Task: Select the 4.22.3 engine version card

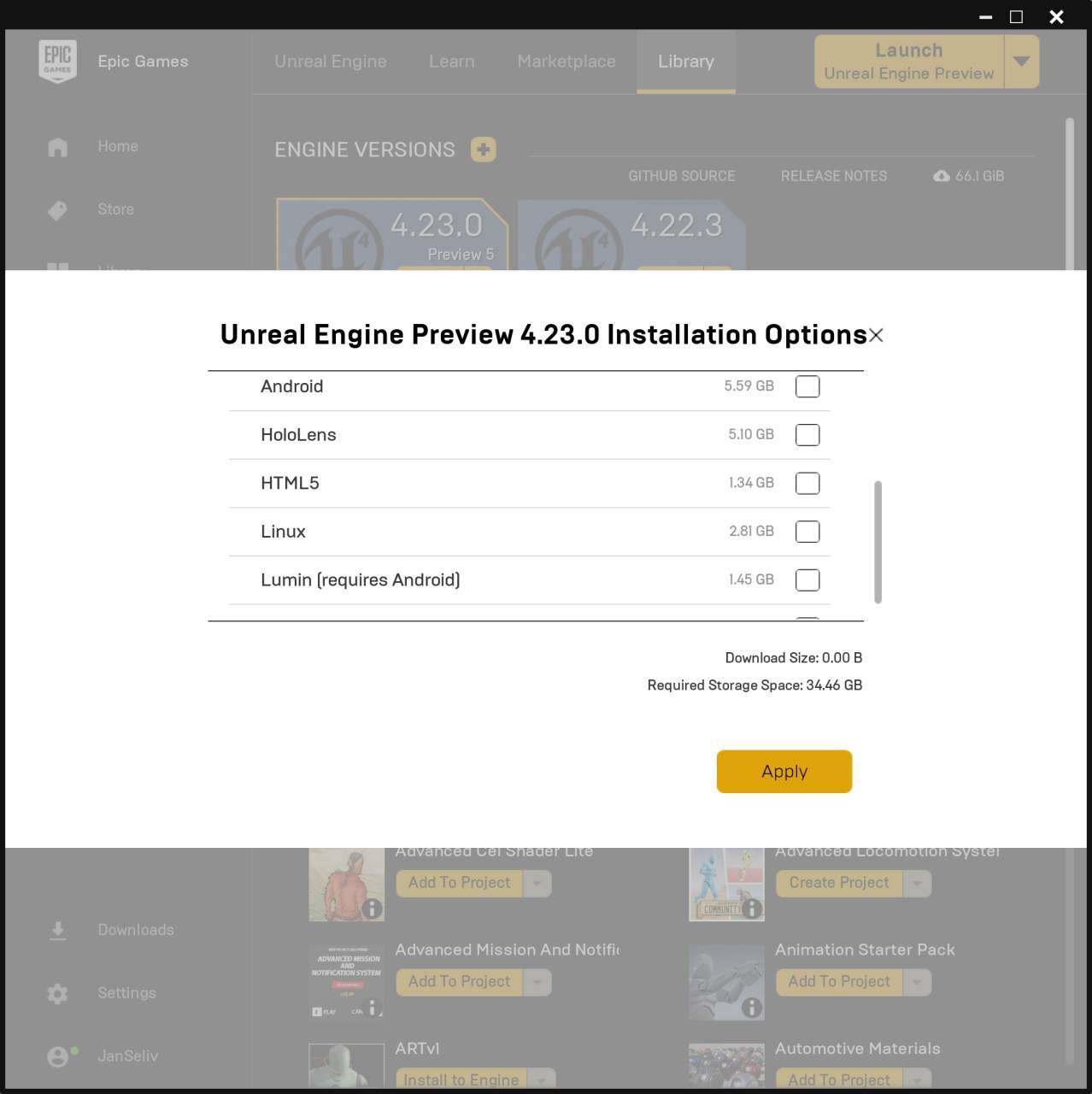Action: coord(632,235)
